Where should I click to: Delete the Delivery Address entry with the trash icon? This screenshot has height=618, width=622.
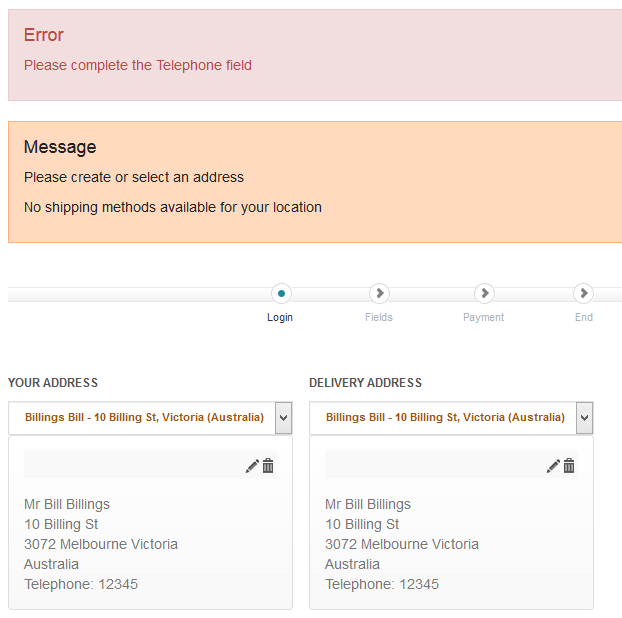click(569, 466)
